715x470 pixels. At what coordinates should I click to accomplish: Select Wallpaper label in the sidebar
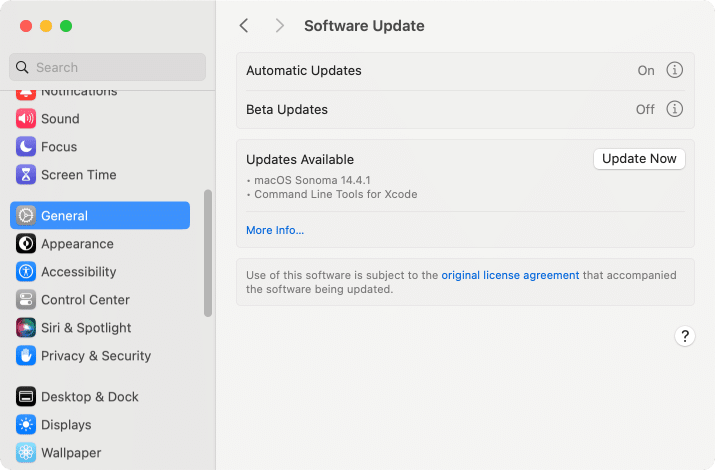tap(71, 453)
